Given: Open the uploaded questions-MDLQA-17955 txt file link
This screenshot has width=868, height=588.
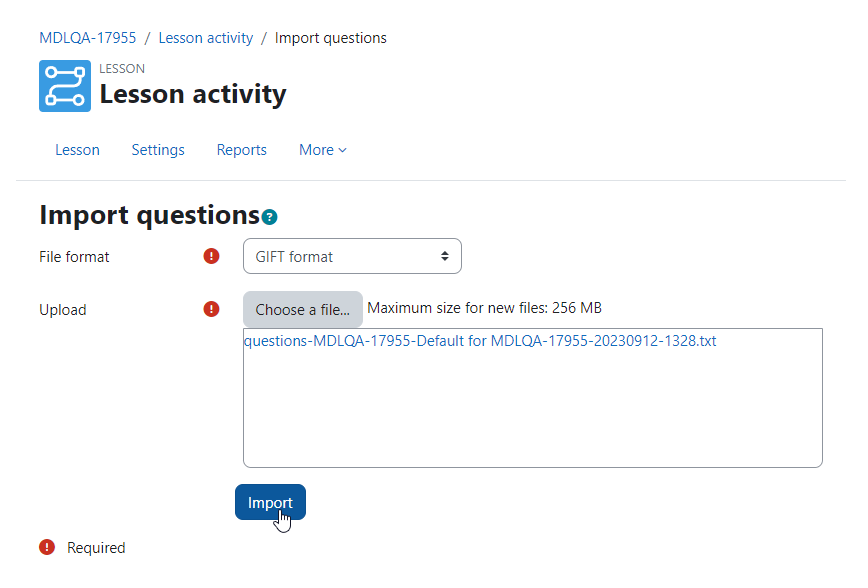Looking at the screenshot, I should [480, 341].
